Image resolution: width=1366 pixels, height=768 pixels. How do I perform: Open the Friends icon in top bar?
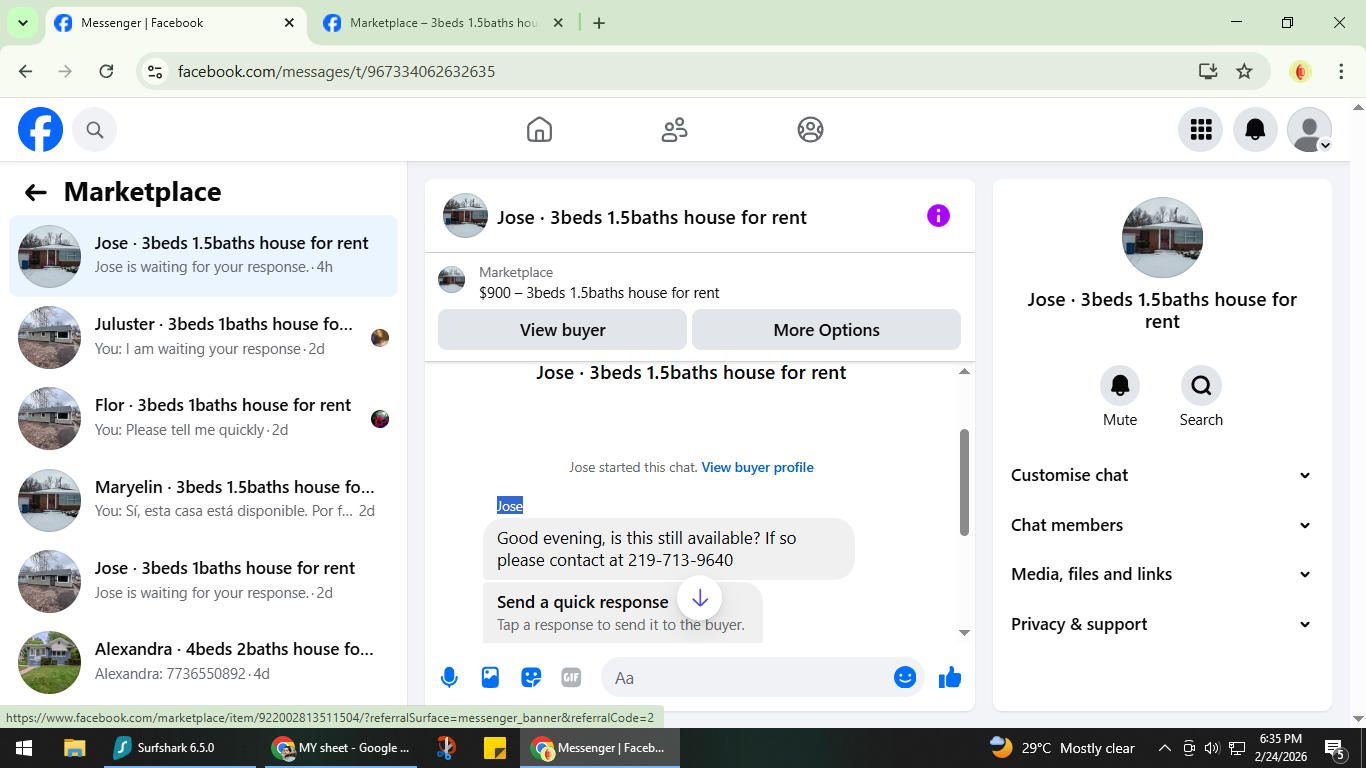coord(675,130)
